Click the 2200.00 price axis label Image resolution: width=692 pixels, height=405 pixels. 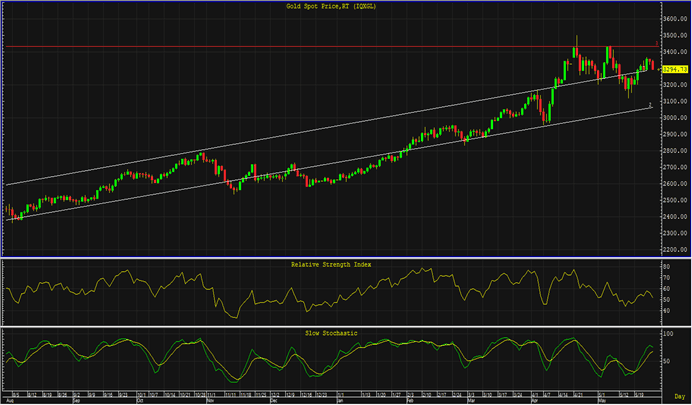tap(673, 249)
